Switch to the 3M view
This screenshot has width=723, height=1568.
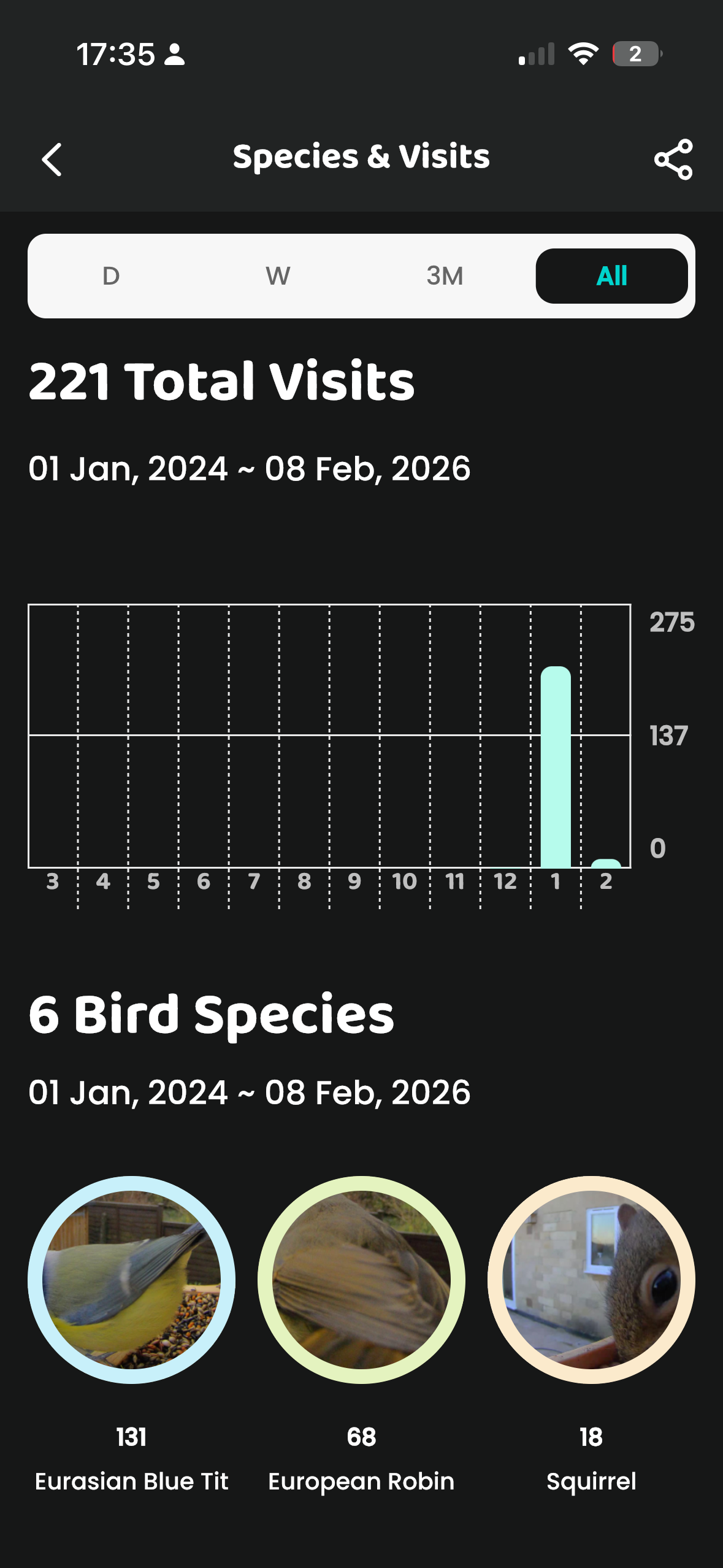pyautogui.click(x=445, y=276)
